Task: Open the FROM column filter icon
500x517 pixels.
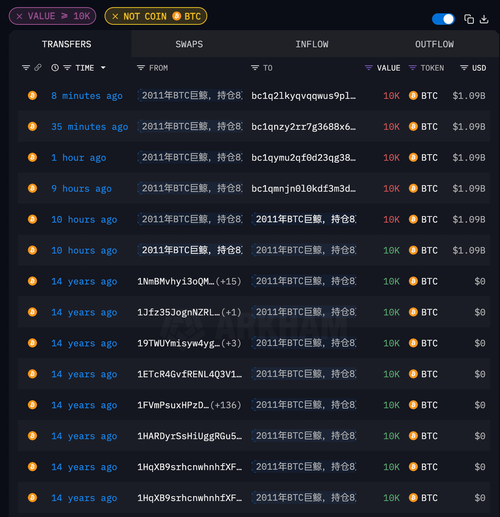Action: tap(141, 68)
